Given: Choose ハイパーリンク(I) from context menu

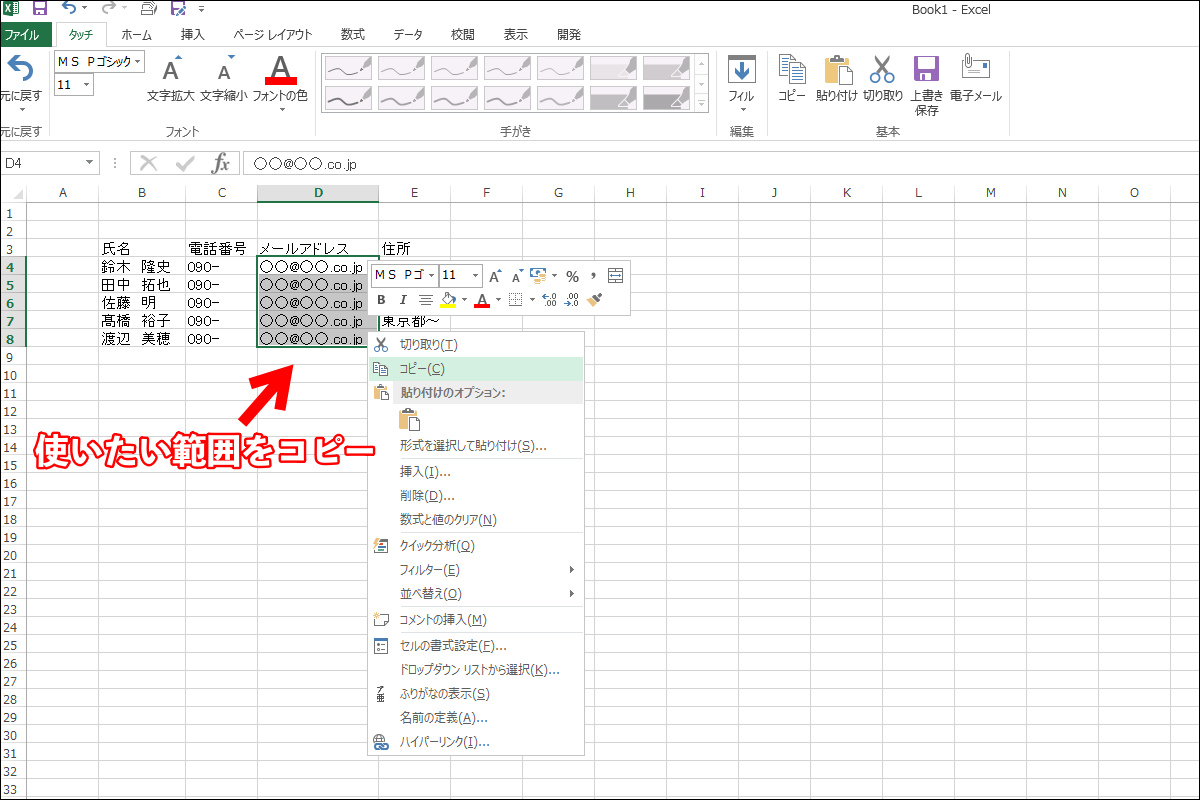Looking at the screenshot, I should point(476,743).
